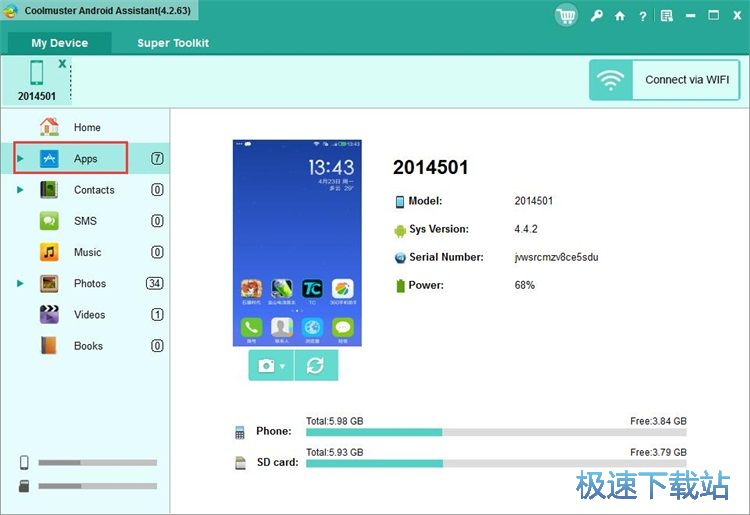The height and width of the screenshot is (515, 750).
Task: Click the Photos picture icon
Action: click(x=49, y=284)
